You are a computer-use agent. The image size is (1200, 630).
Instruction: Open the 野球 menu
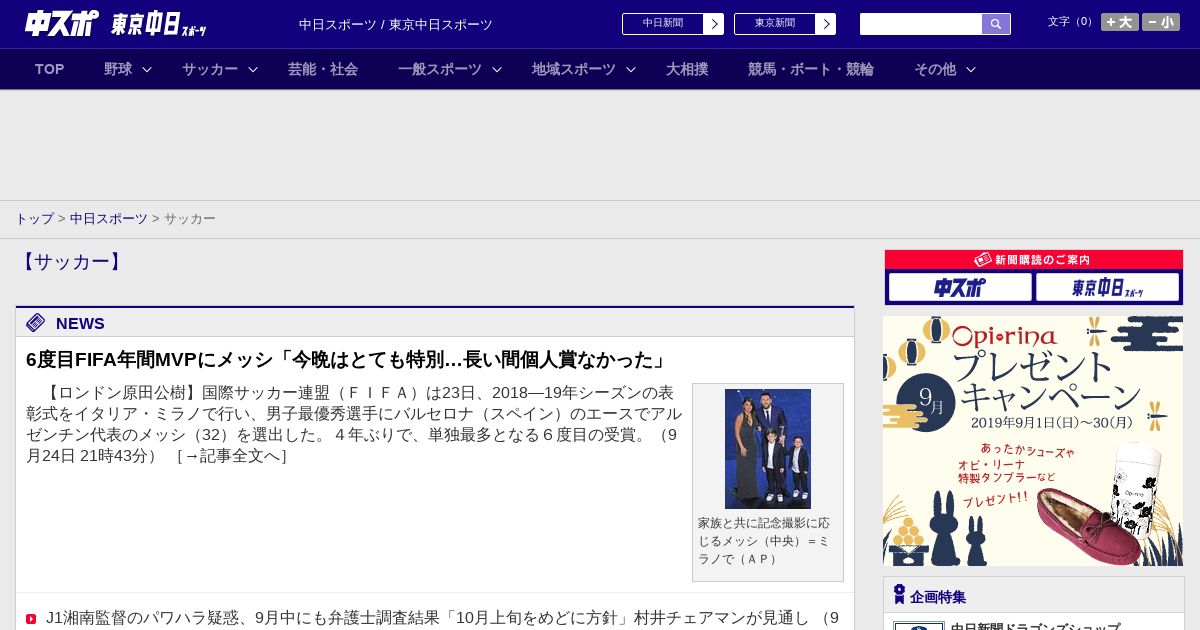click(x=118, y=69)
